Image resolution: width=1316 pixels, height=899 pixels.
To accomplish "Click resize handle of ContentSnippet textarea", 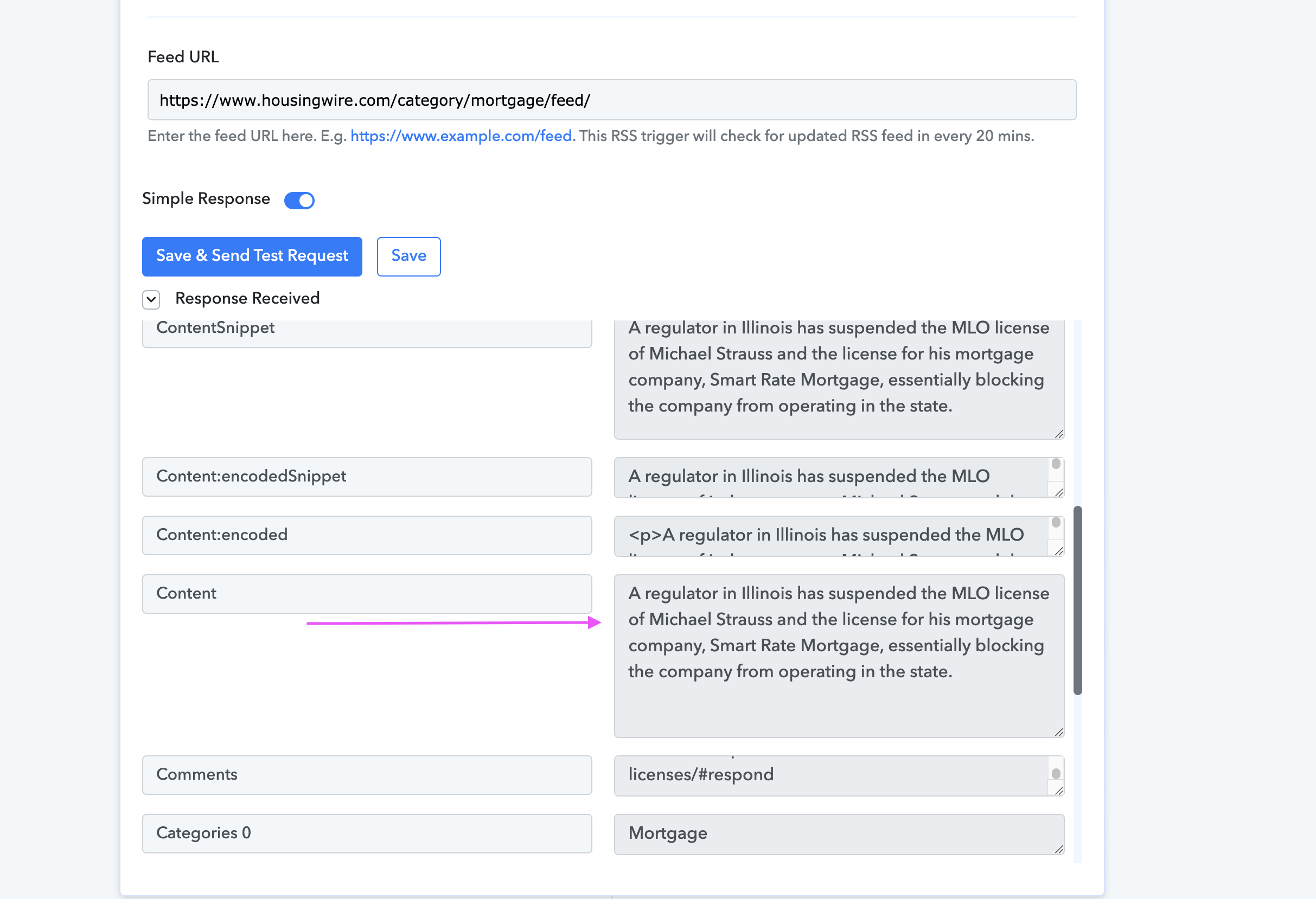I will coord(1059,434).
